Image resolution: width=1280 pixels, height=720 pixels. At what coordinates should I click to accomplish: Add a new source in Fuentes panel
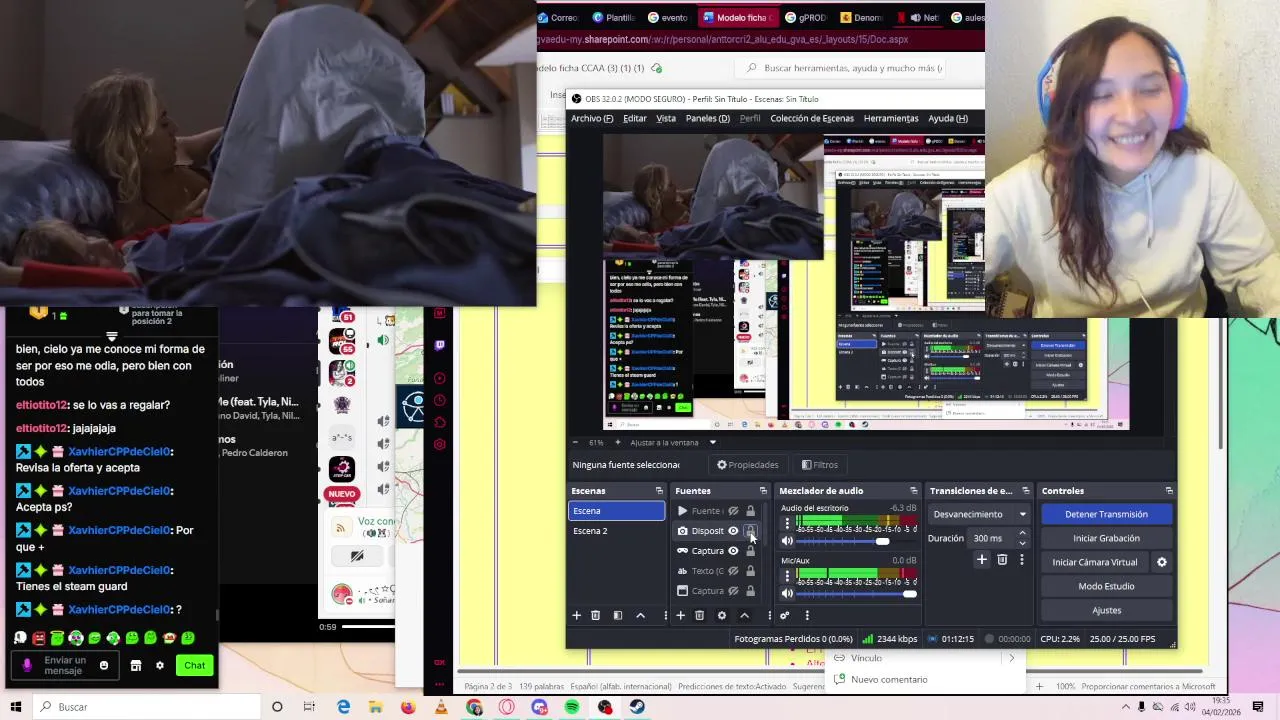pyautogui.click(x=680, y=615)
